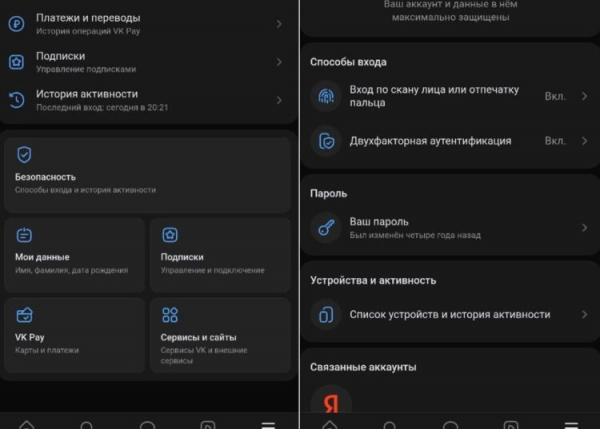Tap "Карты и платежи" subtitle
This screenshot has height=429, width=600.
(47, 350)
